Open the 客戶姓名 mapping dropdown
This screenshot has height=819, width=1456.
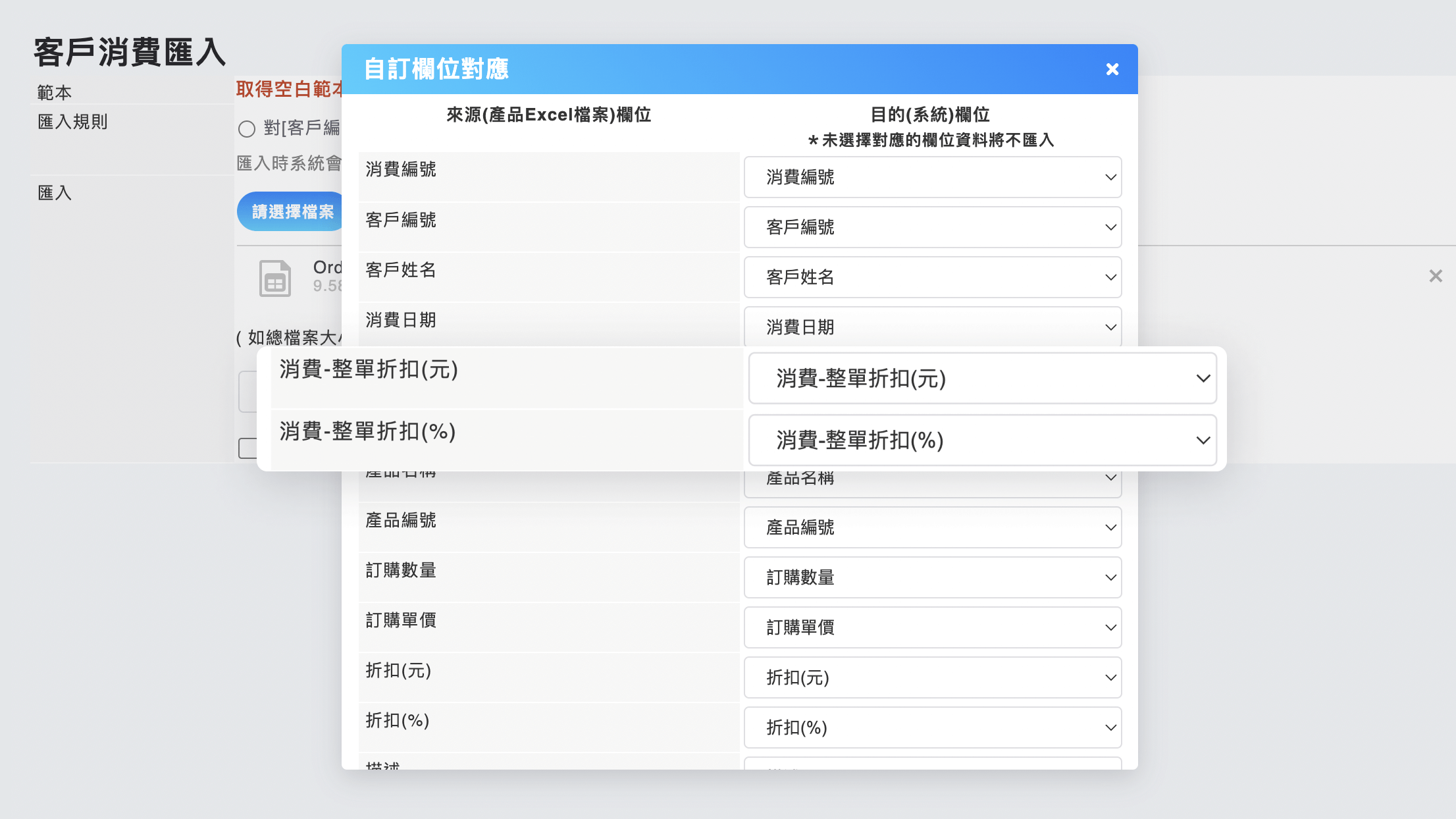click(932, 277)
